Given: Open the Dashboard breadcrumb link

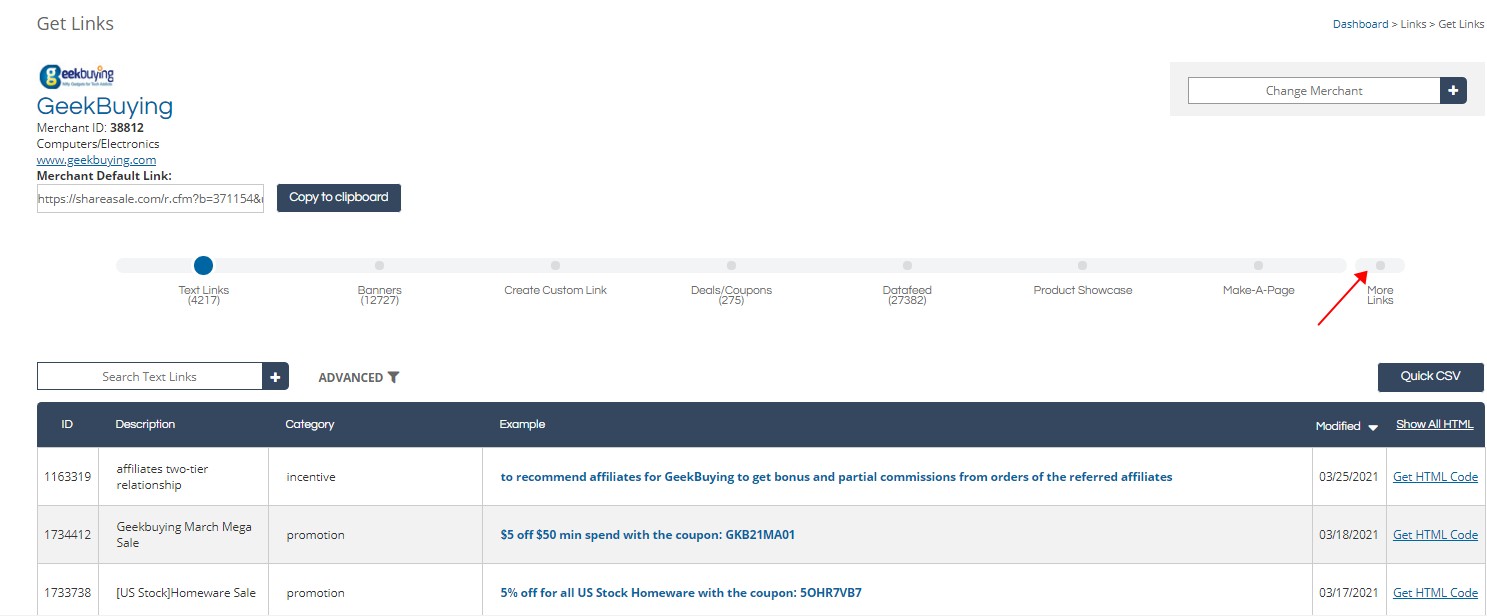Looking at the screenshot, I should click(1360, 24).
